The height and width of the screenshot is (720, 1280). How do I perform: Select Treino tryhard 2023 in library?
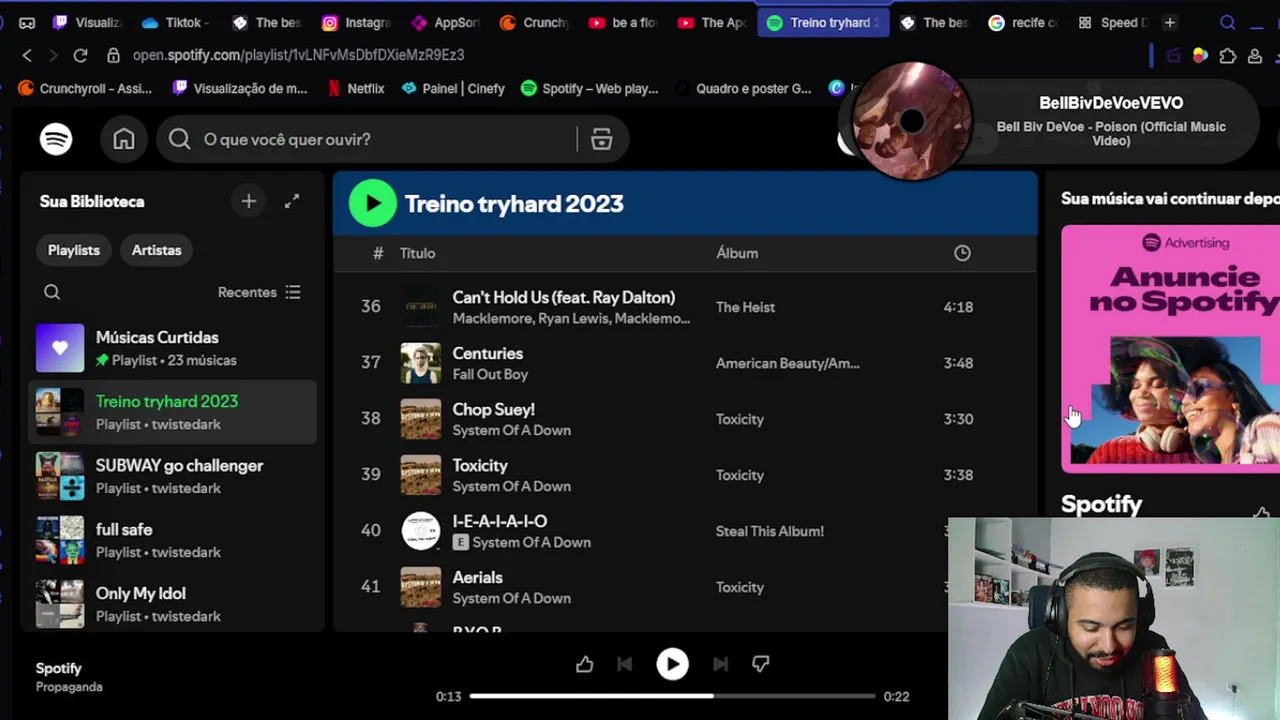click(x=174, y=412)
